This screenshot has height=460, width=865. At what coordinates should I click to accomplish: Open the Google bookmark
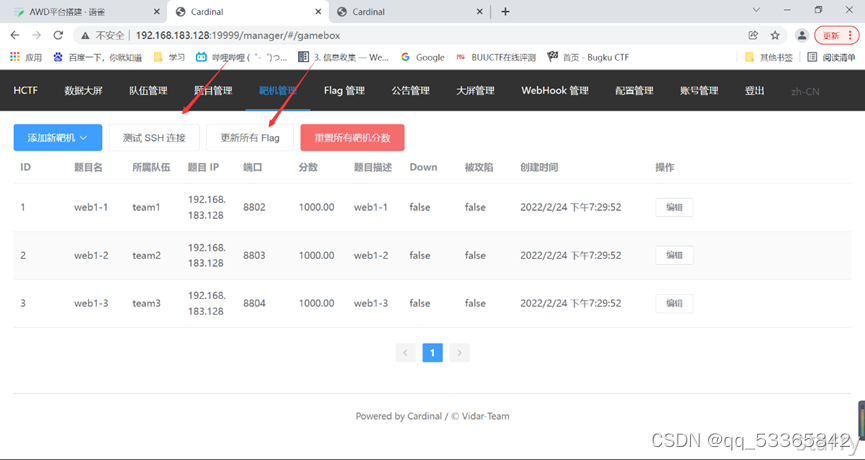[x=423, y=57]
